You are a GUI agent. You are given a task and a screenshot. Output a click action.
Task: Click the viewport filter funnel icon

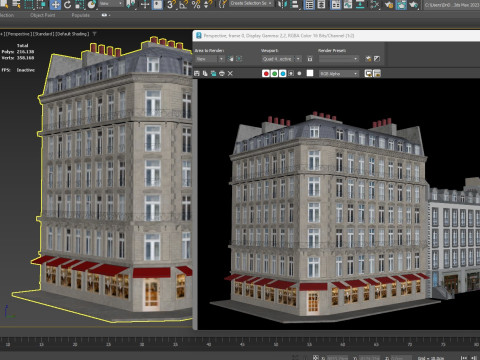coord(94,34)
